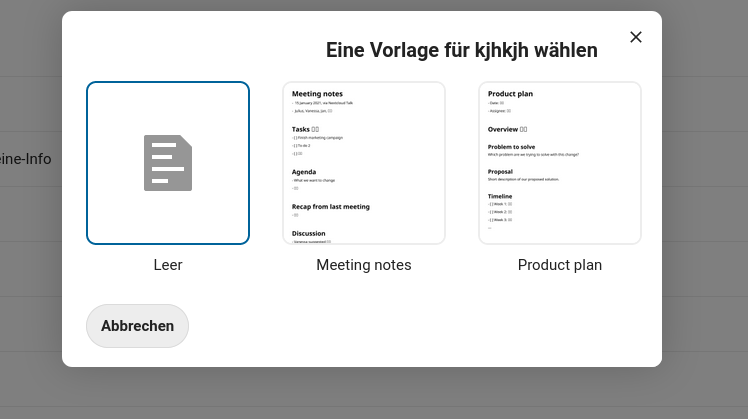Choose the Meeting notes template preview
Viewport: 748px width, 419px height.
pos(364,163)
